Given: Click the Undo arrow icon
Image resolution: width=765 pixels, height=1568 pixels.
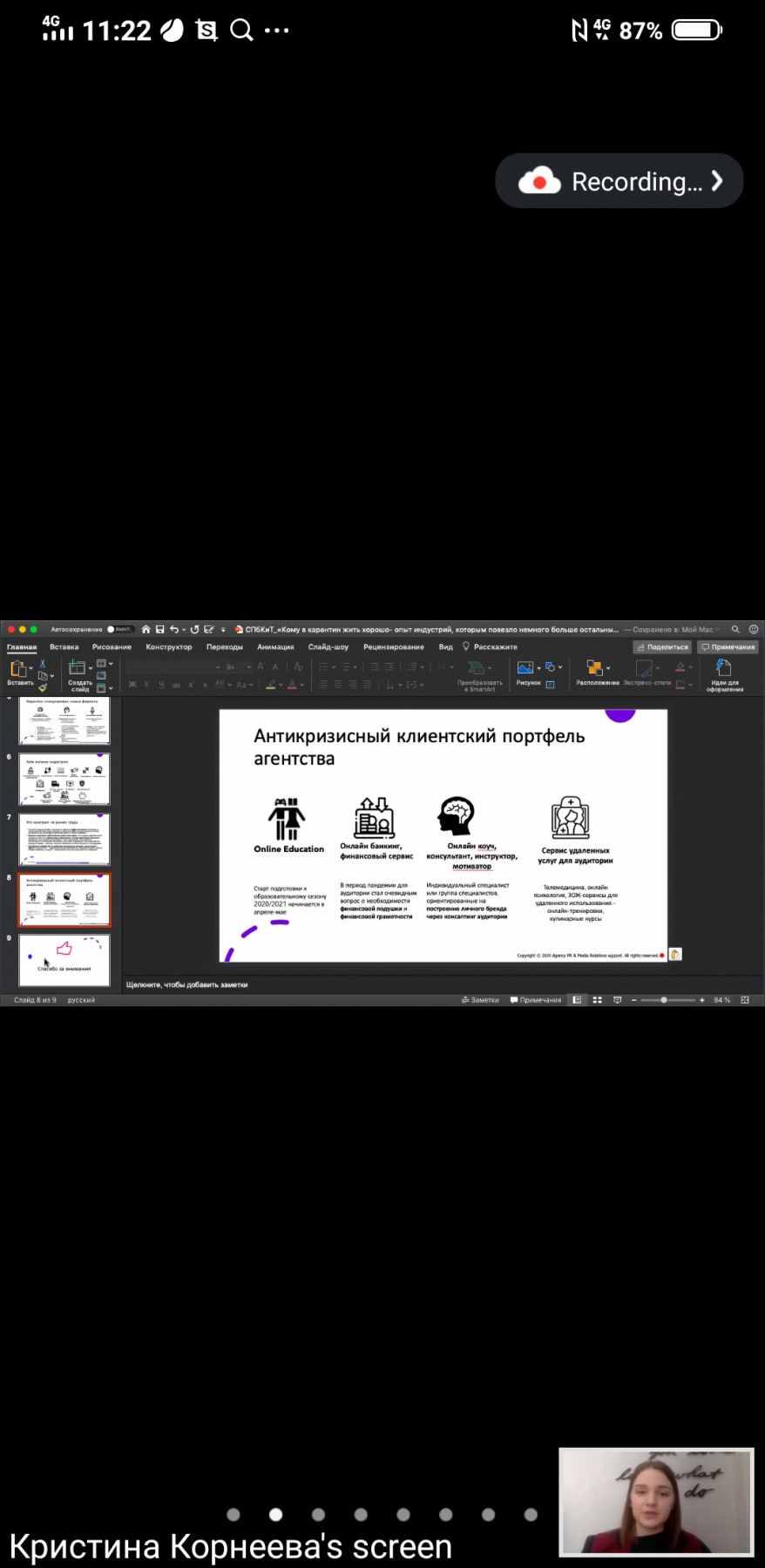Looking at the screenshot, I should coord(174,629).
